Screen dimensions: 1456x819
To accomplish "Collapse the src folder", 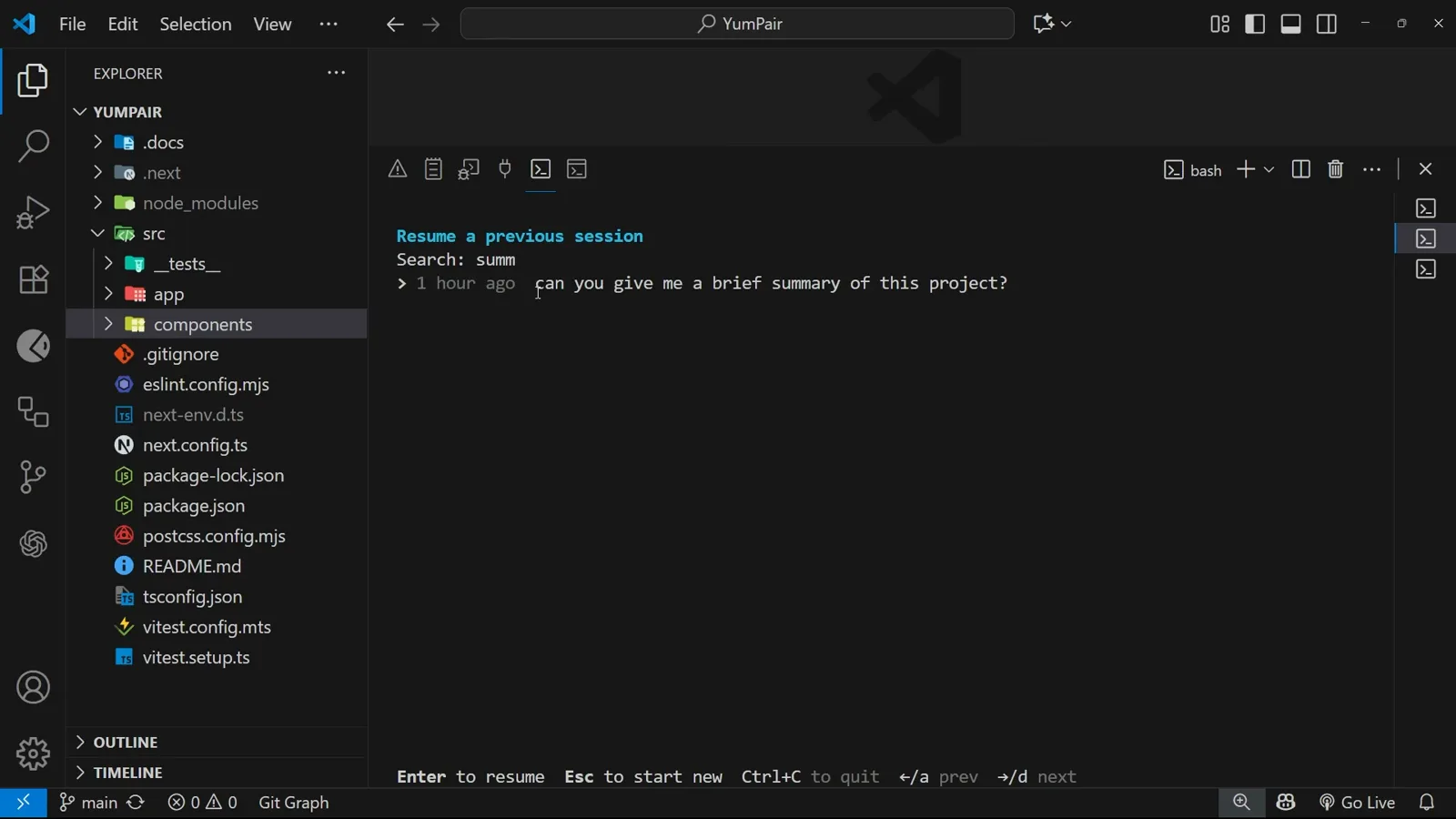I will pyautogui.click(x=217, y=234).
